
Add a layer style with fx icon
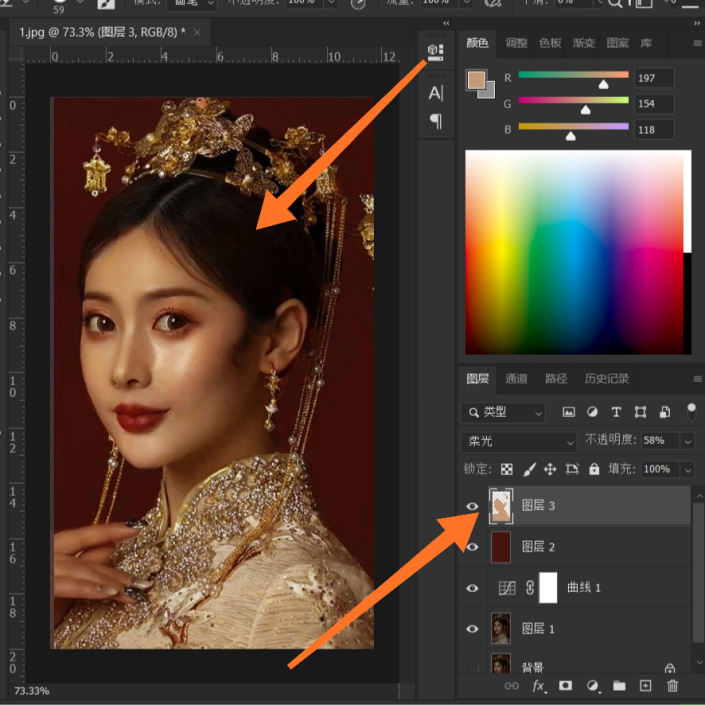[x=539, y=686]
